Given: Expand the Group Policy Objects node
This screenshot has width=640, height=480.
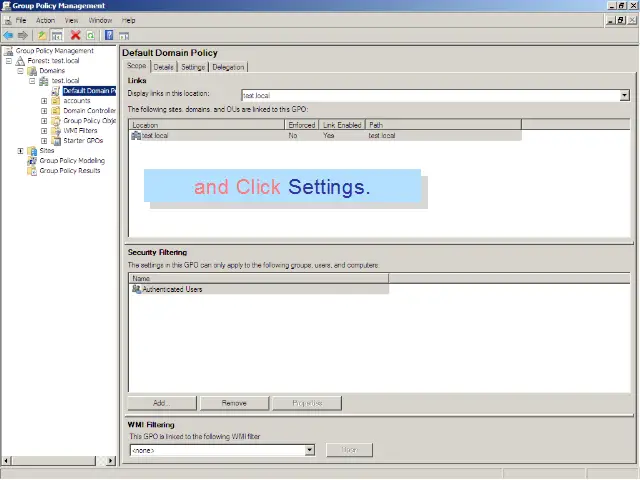Looking at the screenshot, I should pyautogui.click(x=44, y=121).
